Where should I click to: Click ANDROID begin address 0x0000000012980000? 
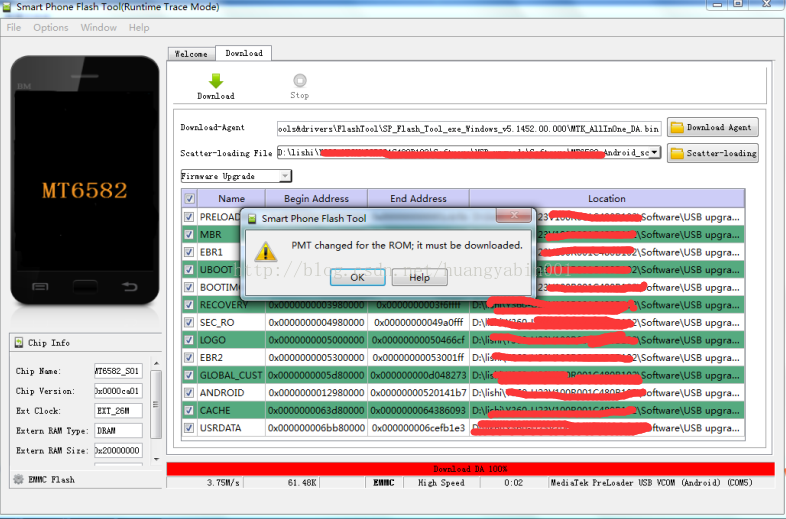coord(316,393)
